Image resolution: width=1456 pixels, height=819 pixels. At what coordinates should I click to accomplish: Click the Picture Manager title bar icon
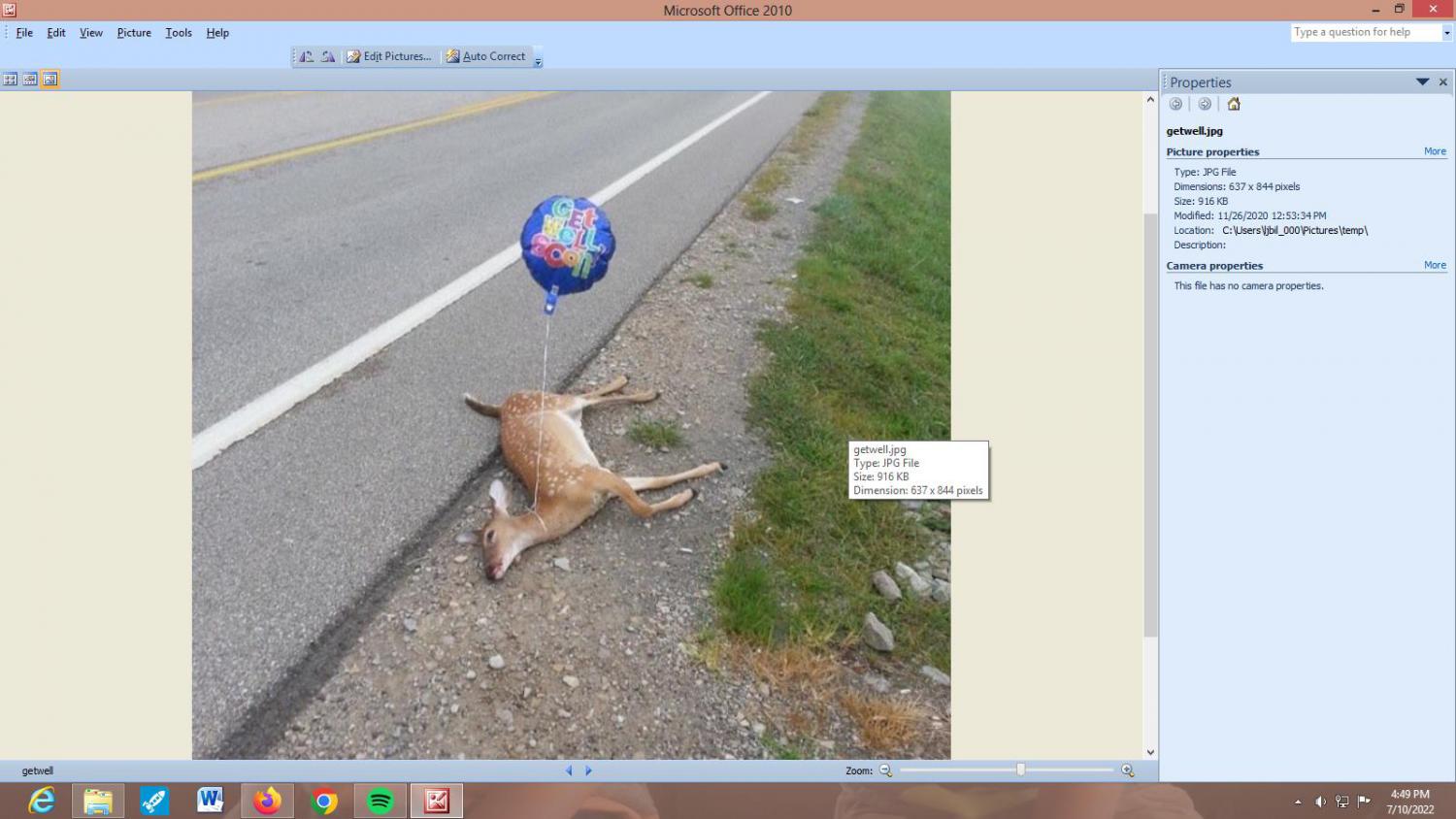(9, 10)
